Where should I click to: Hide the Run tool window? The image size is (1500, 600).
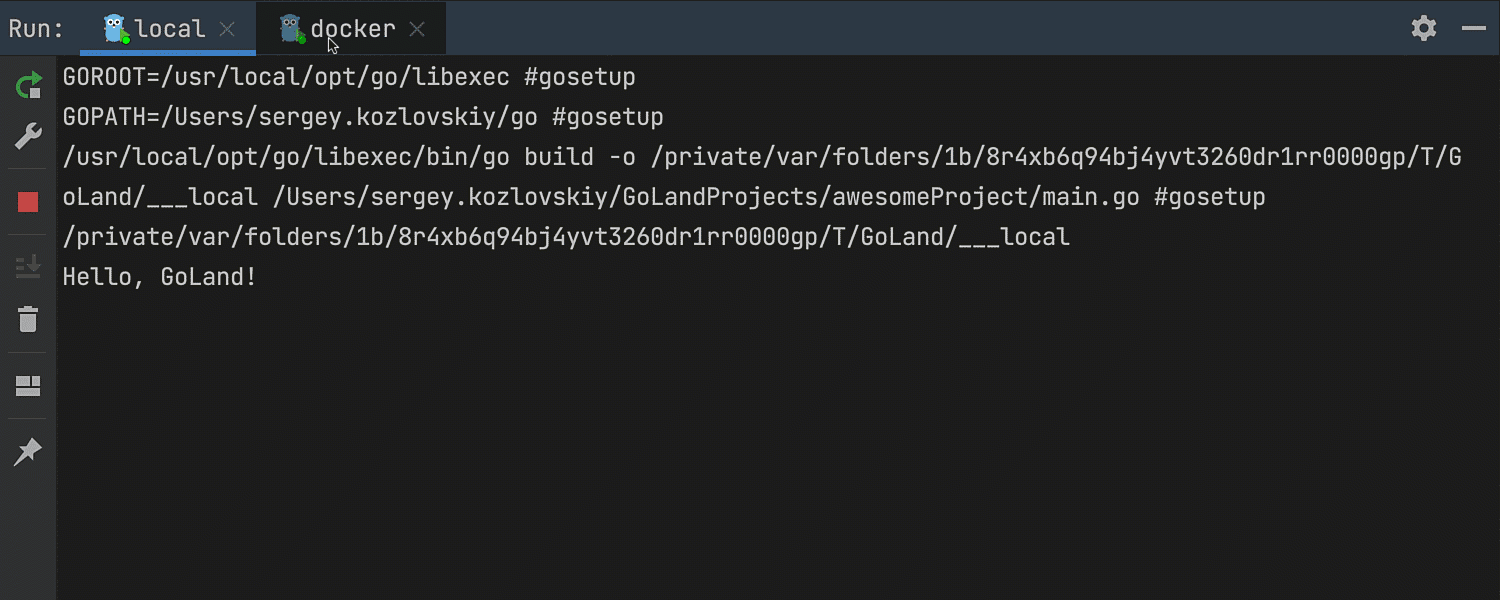coord(1473,28)
